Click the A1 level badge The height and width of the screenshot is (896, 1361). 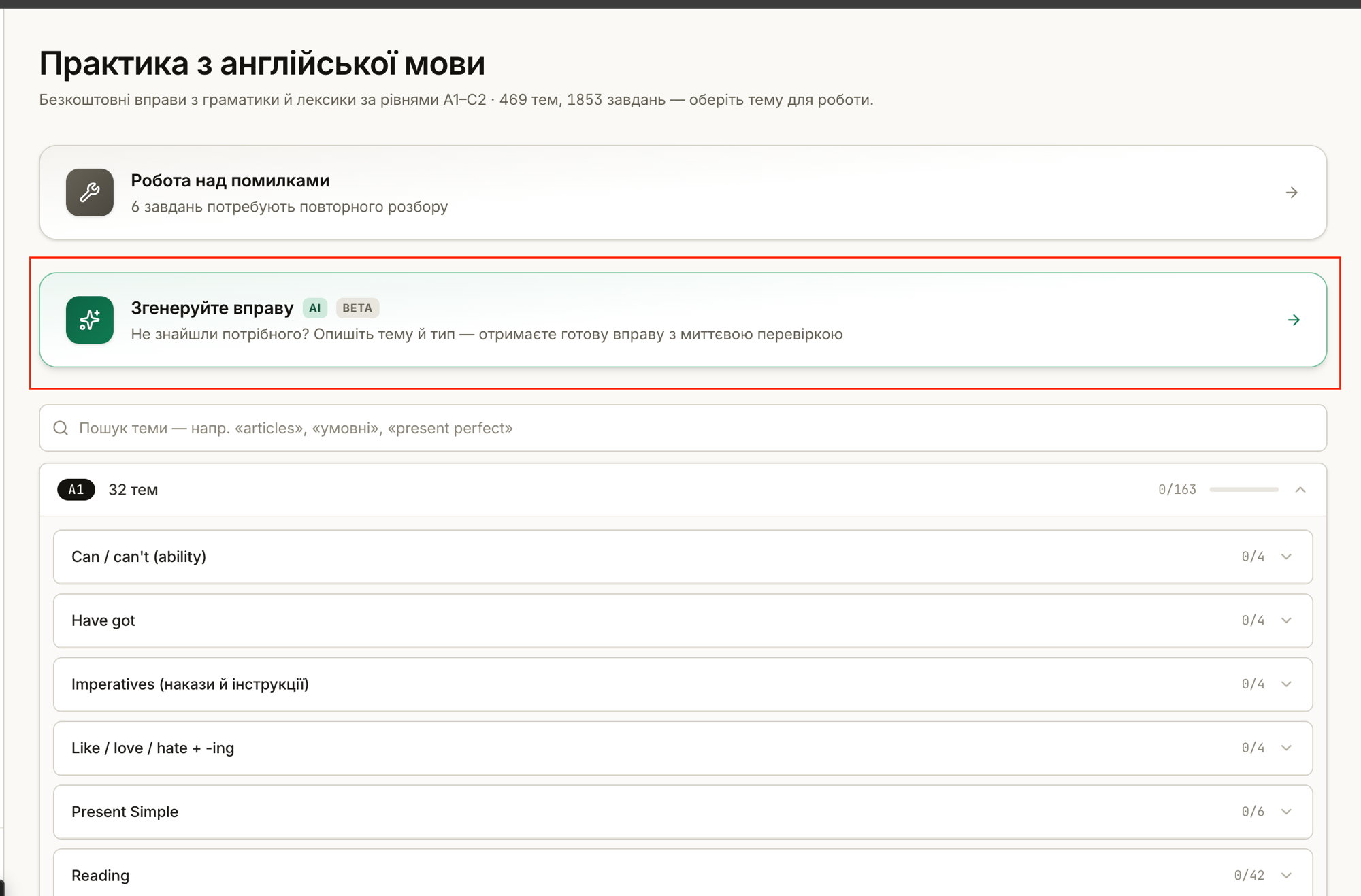[76, 490]
